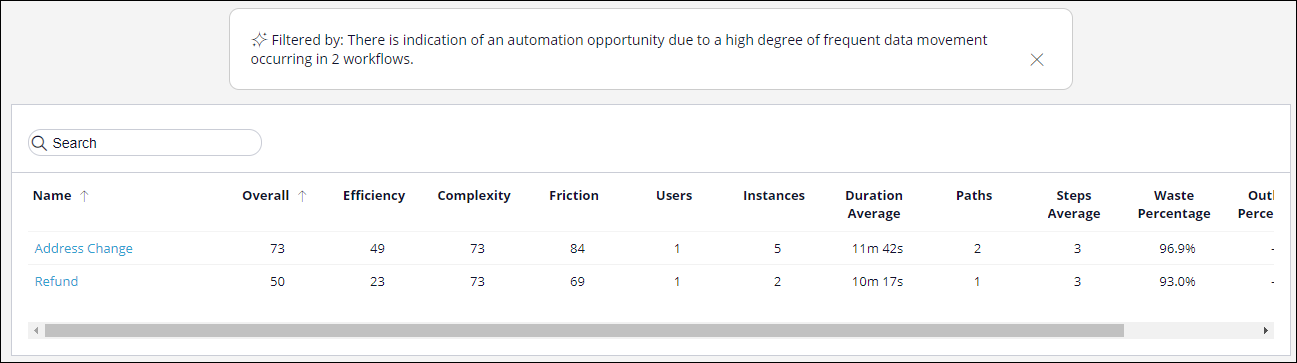1297x363 pixels.
Task: Click the scrollbar left arrow
Action: click(x=36, y=330)
